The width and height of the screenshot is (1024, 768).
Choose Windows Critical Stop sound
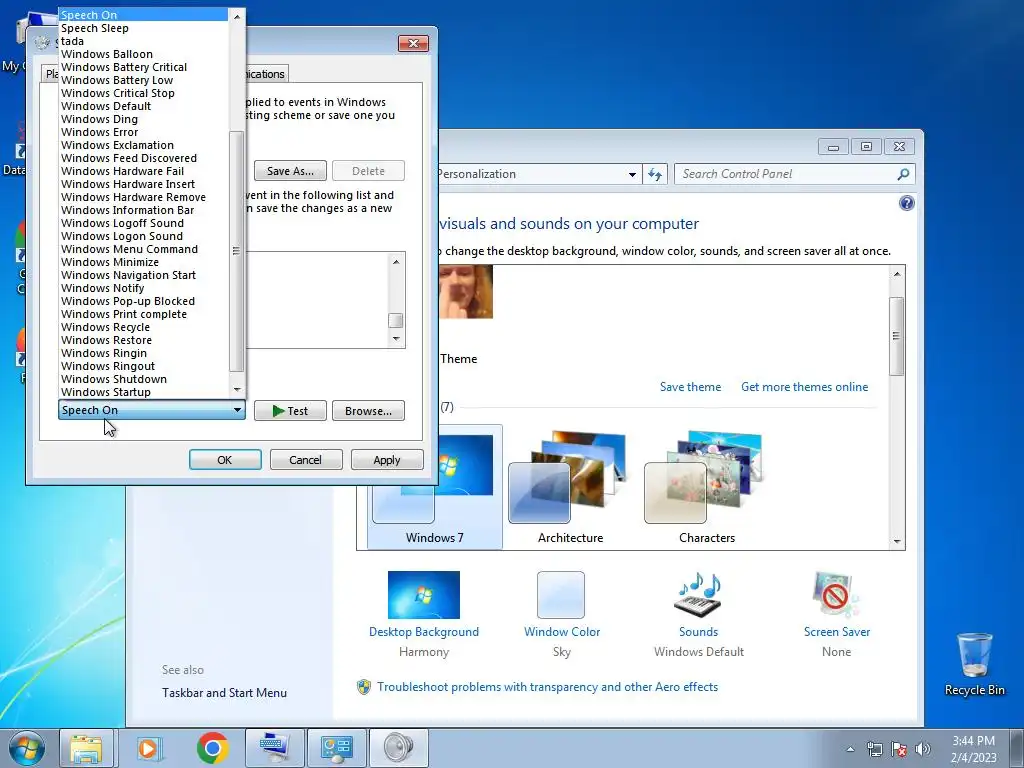[x=144, y=93]
